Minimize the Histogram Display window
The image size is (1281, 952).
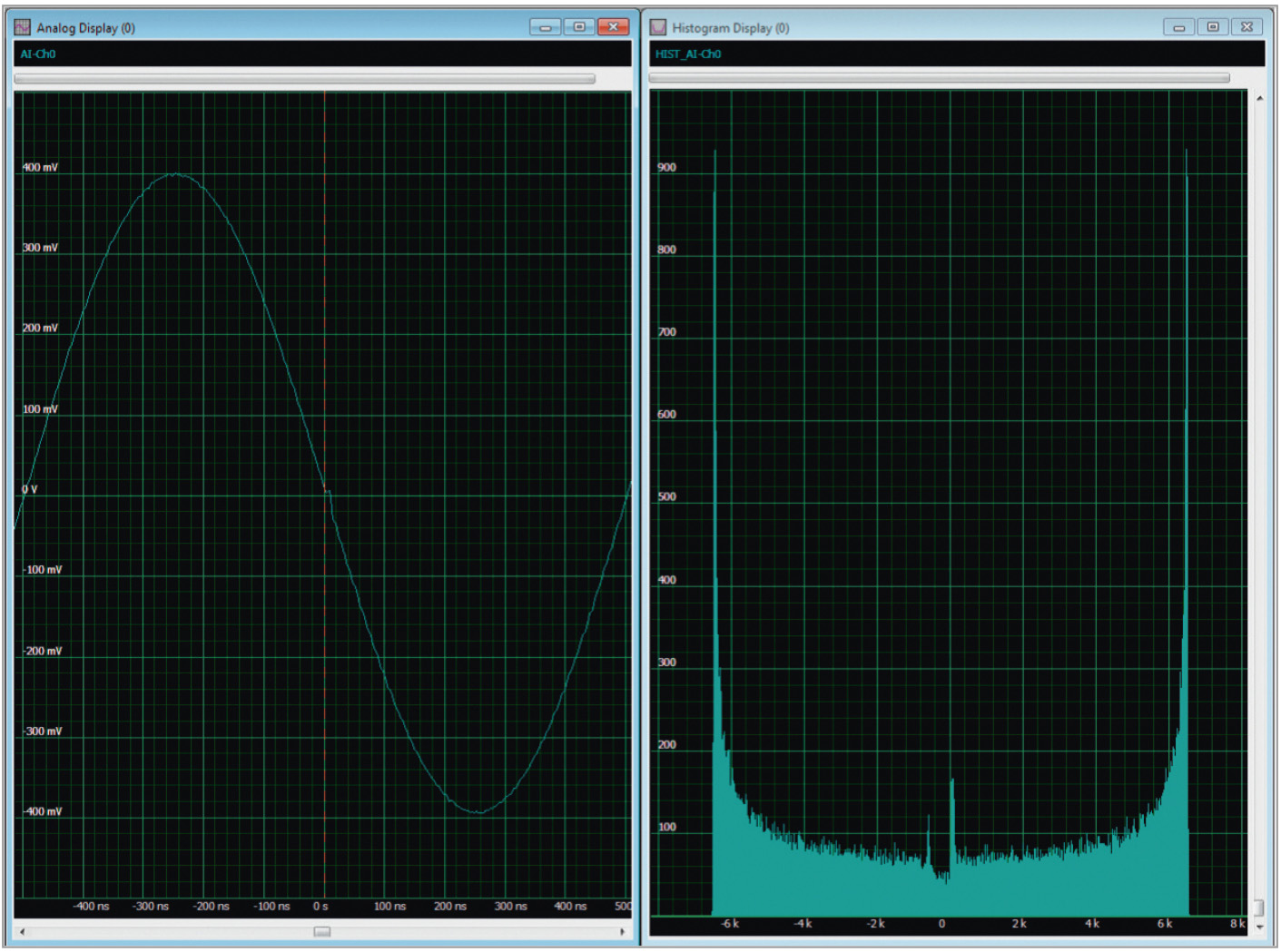[x=1178, y=27]
